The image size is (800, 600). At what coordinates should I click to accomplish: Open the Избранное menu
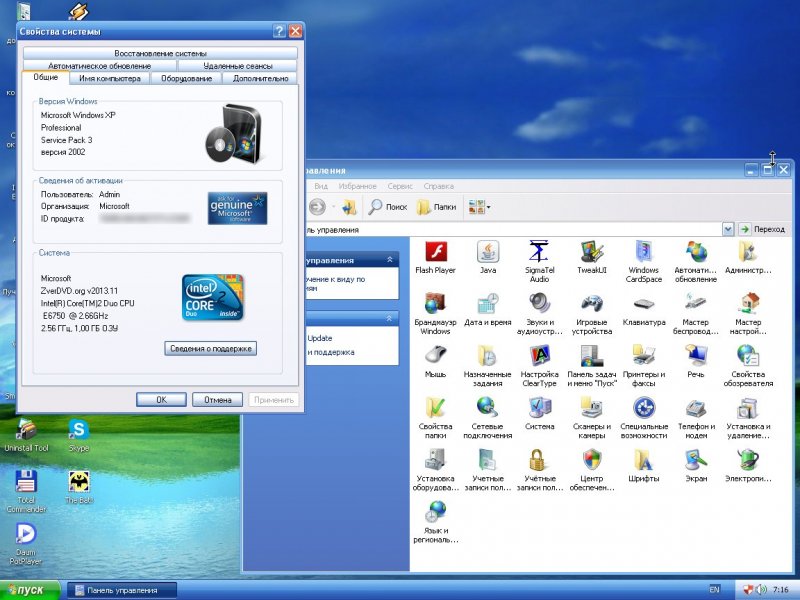click(358, 186)
